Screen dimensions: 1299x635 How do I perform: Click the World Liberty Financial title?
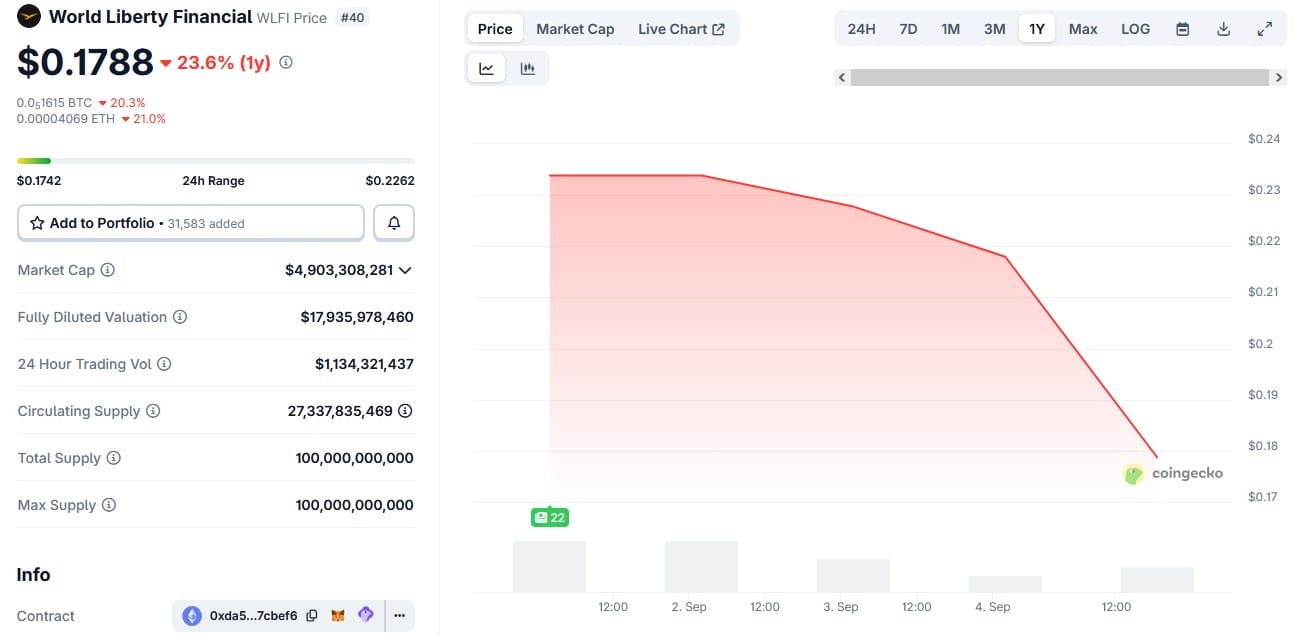pos(150,17)
